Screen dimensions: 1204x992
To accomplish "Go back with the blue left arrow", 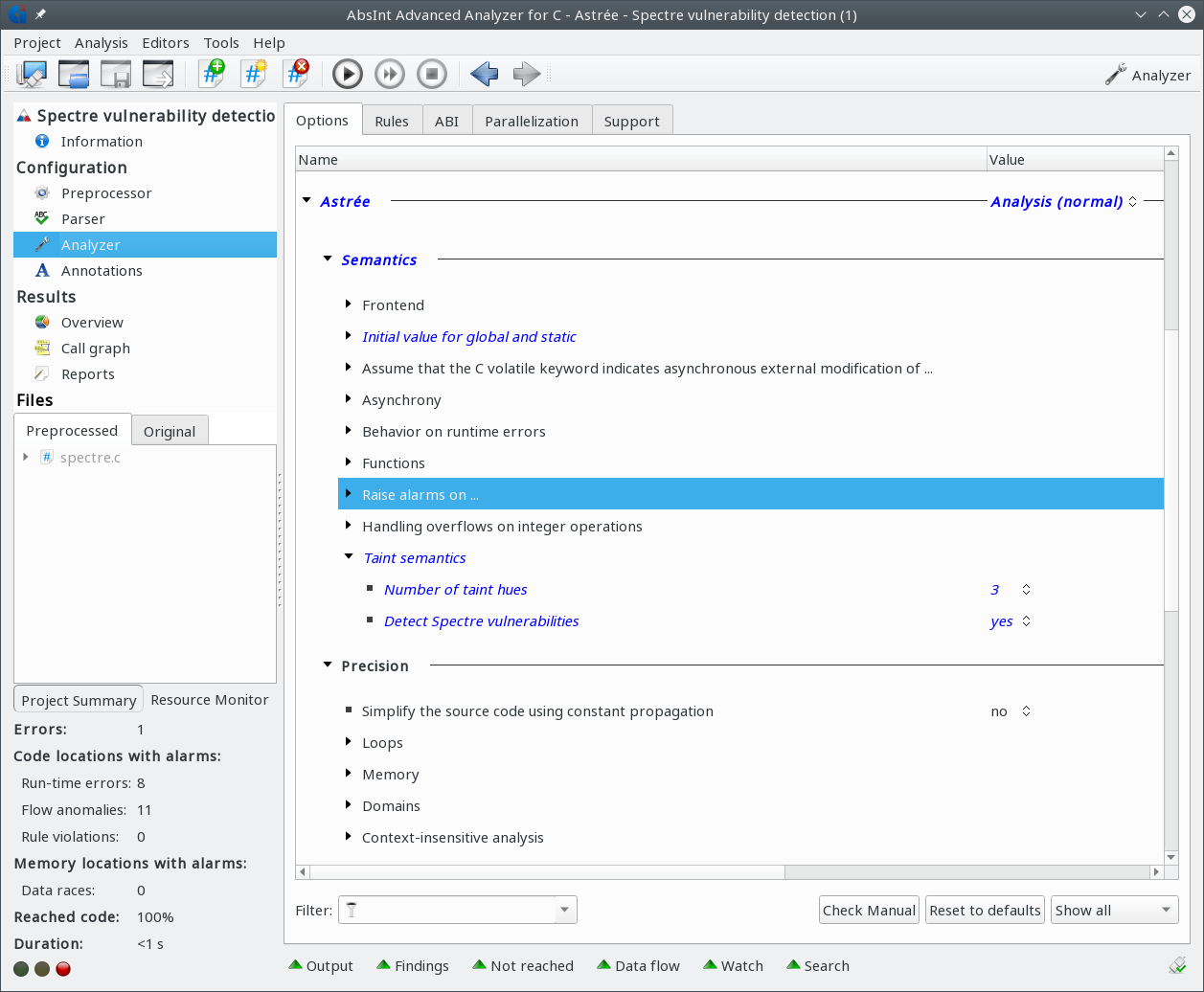I will pyautogui.click(x=485, y=74).
